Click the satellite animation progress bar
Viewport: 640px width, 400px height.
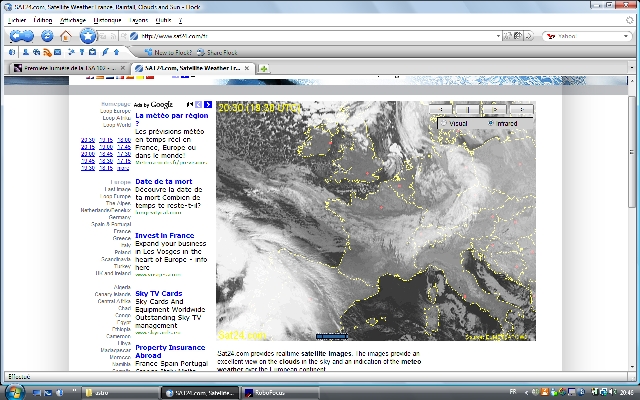332,336
